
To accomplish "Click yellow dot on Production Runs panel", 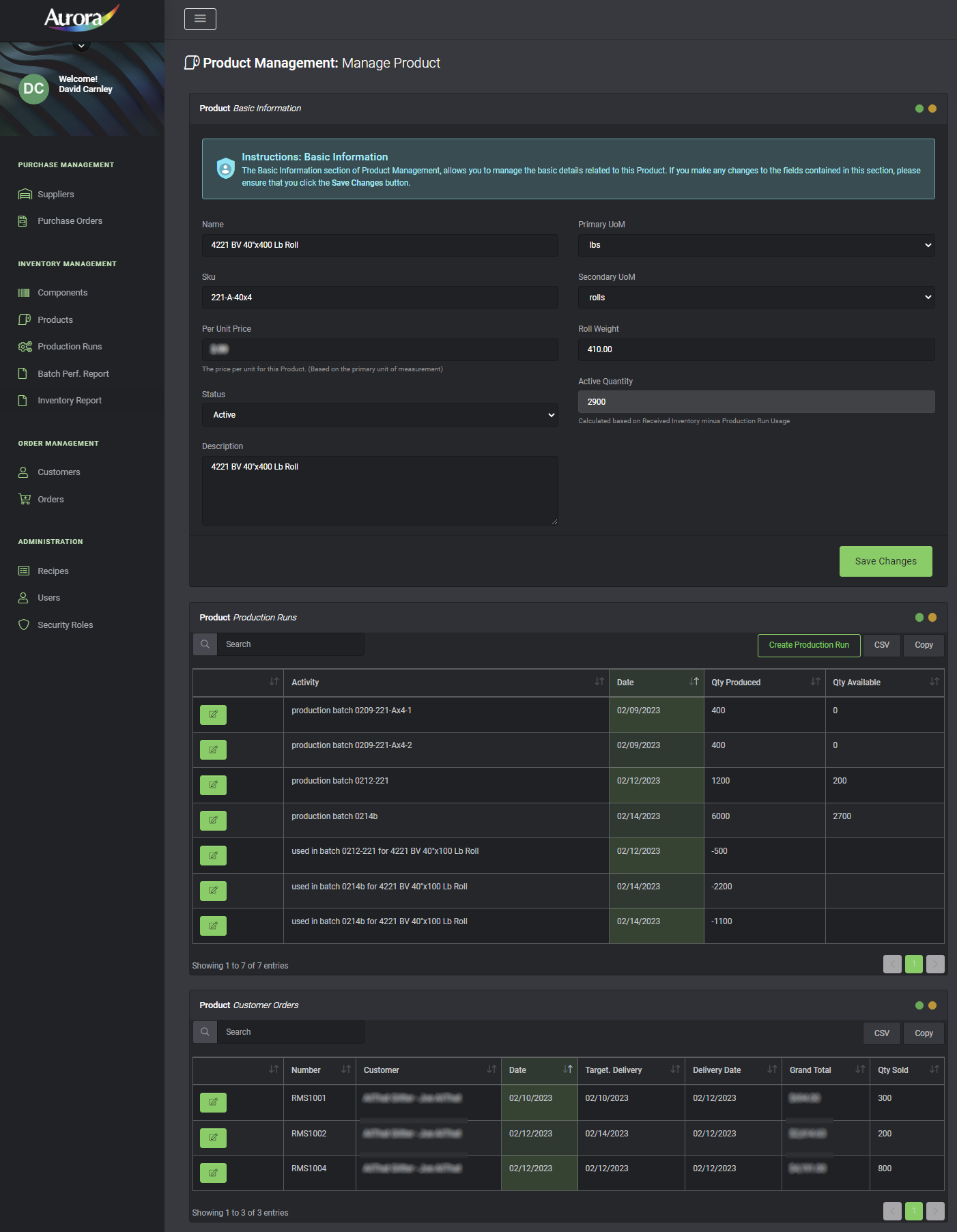I will tap(932, 618).
